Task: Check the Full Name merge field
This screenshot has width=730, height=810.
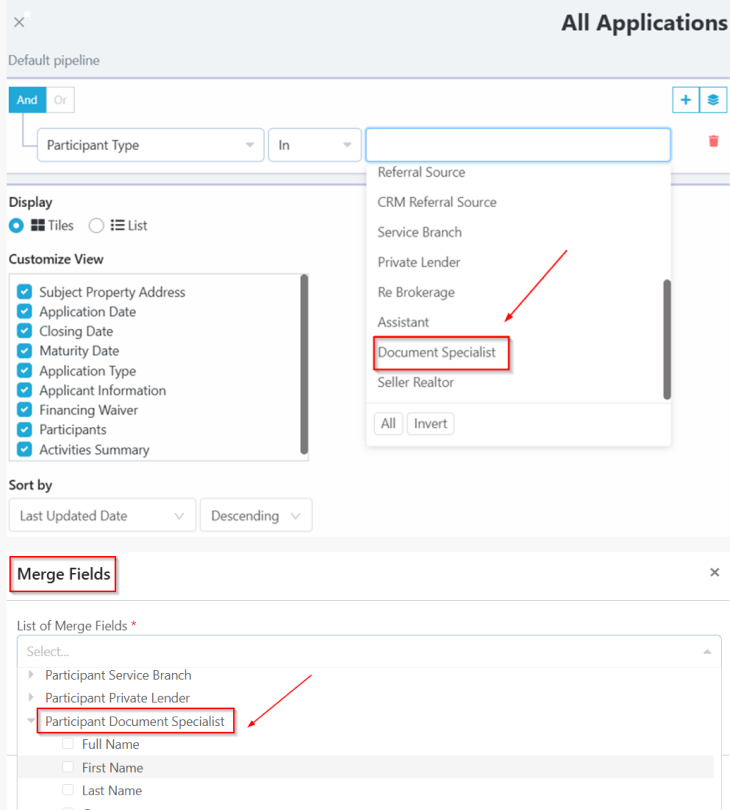Action: [68, 744]
